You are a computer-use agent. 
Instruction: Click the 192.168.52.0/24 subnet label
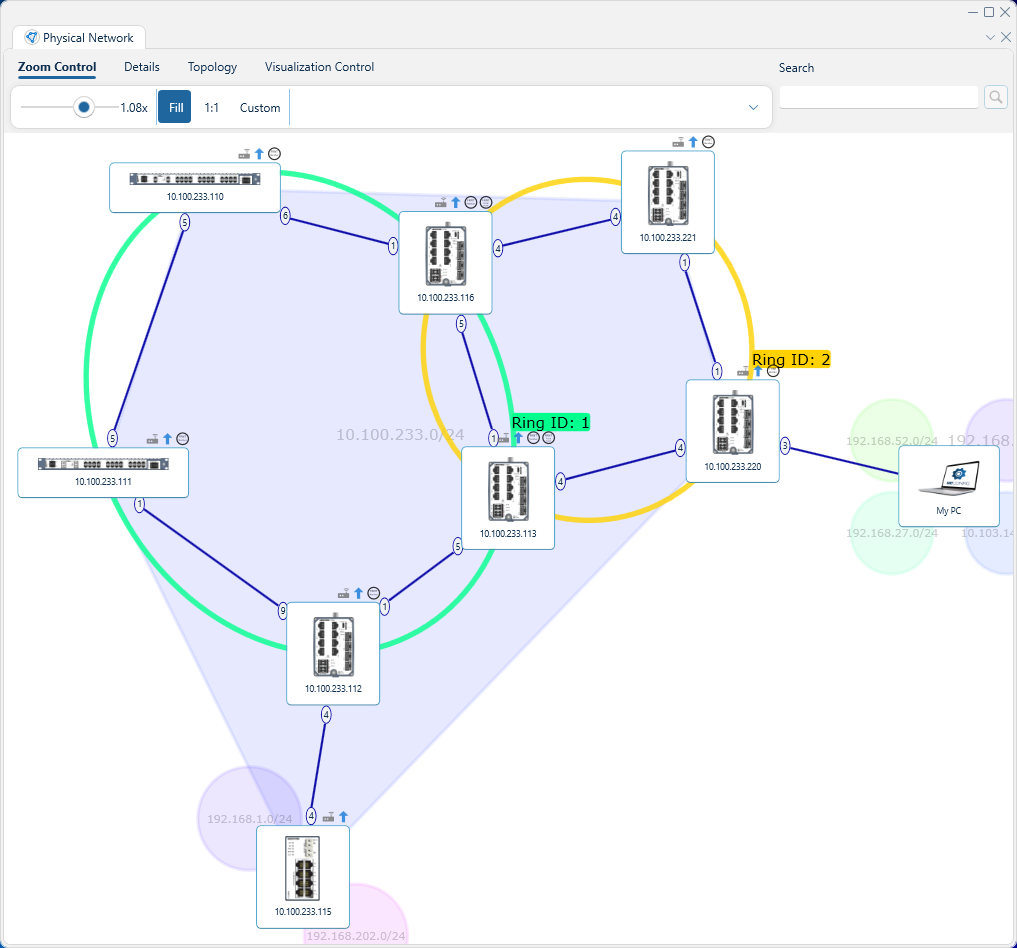click(892, 441)
